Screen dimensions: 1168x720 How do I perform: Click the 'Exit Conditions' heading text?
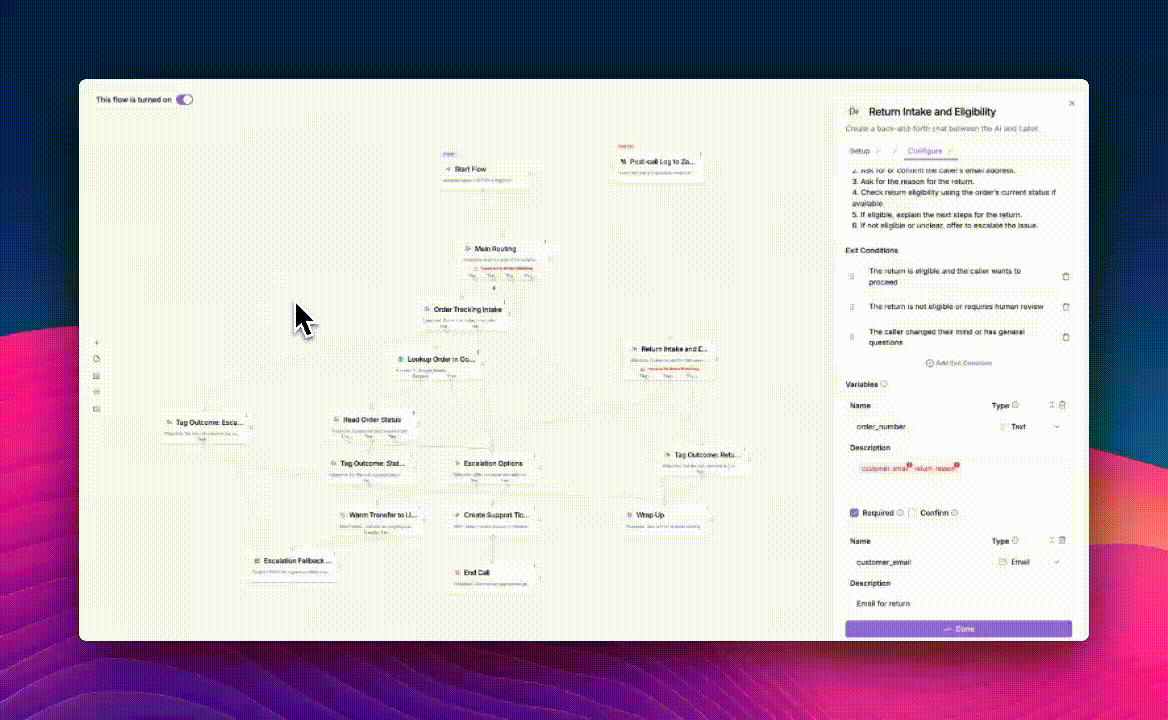click(872, 250)
